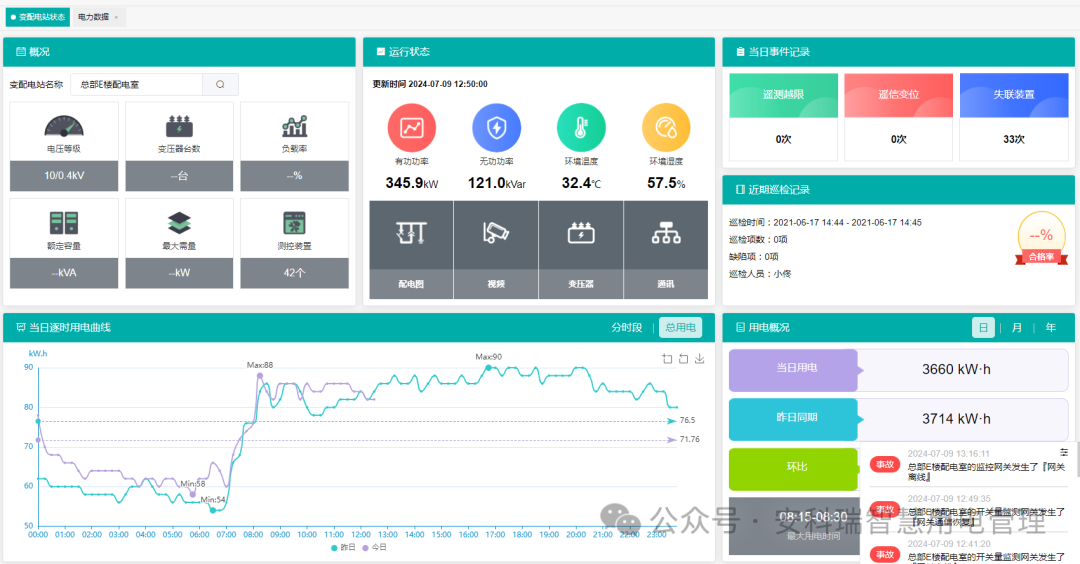Switch the curve to 分时段
Image resolution: width=1080 pixels, height=564 pixels.
click(627, 328)
